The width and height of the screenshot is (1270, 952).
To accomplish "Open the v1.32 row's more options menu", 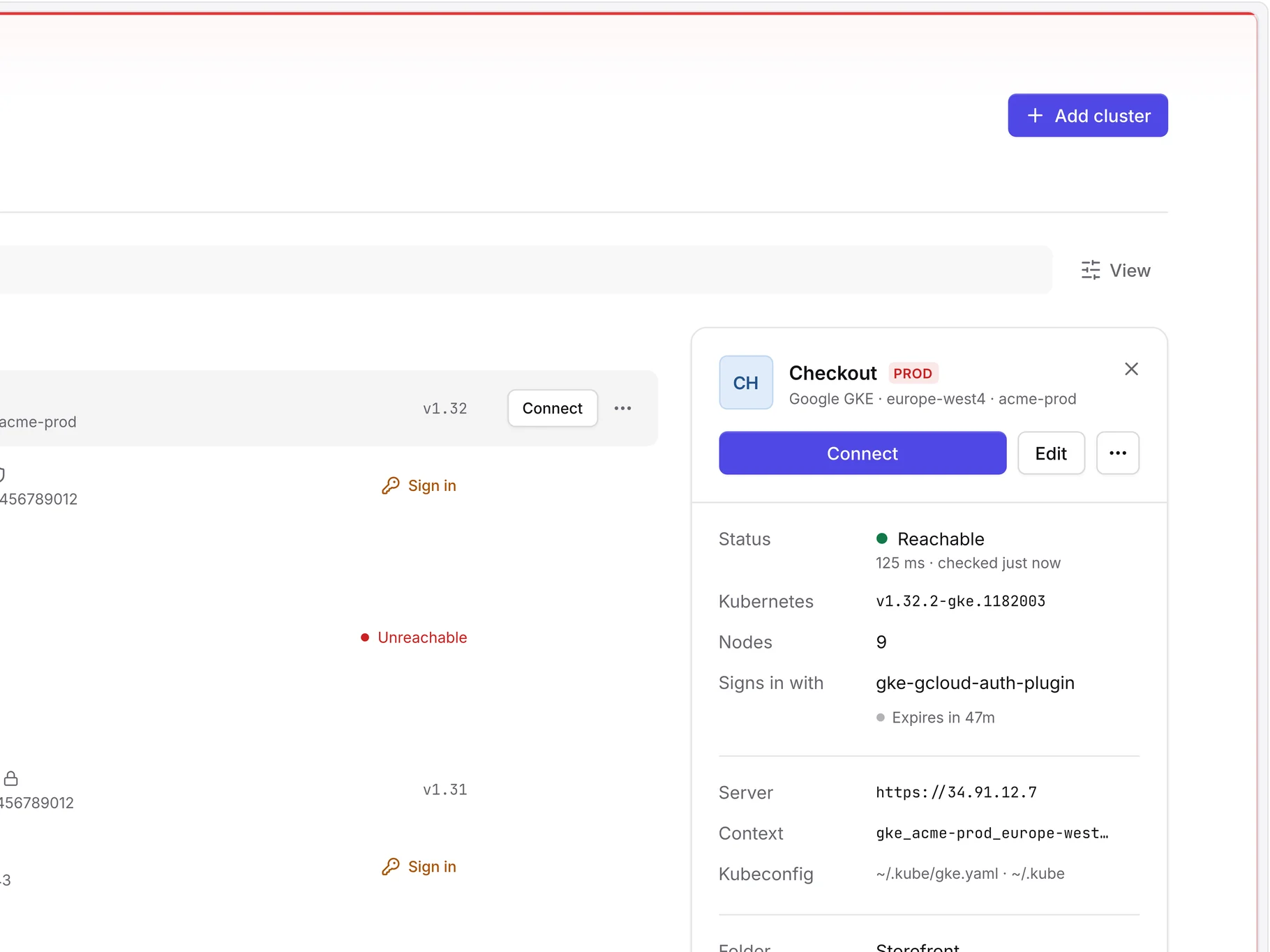I will coord(622,408).
